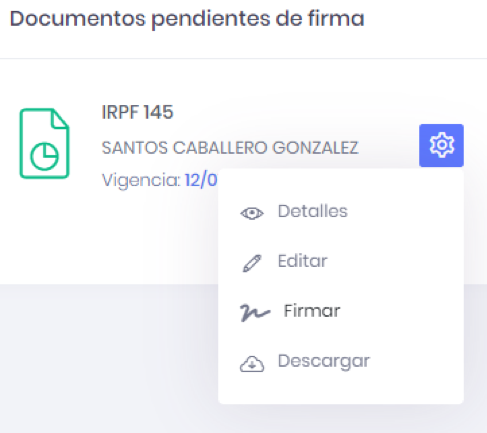Viewport: 487px width, 433px height.
Task: Click the blue Vigencia date value
Action: tap(201, 180)
